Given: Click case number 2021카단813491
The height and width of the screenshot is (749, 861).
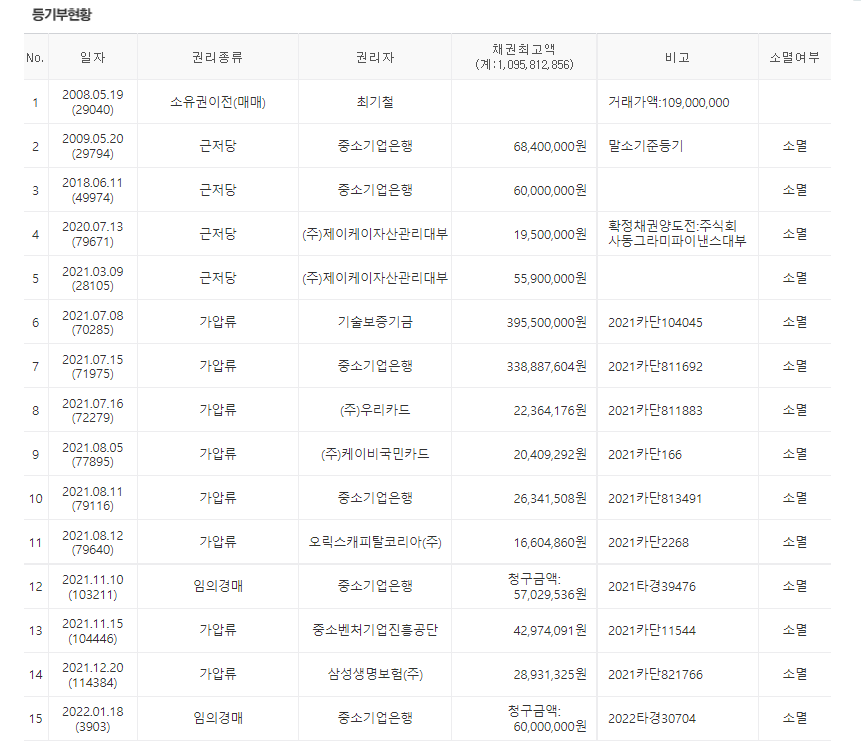Looking at the screenshot, I should point(655,499).
